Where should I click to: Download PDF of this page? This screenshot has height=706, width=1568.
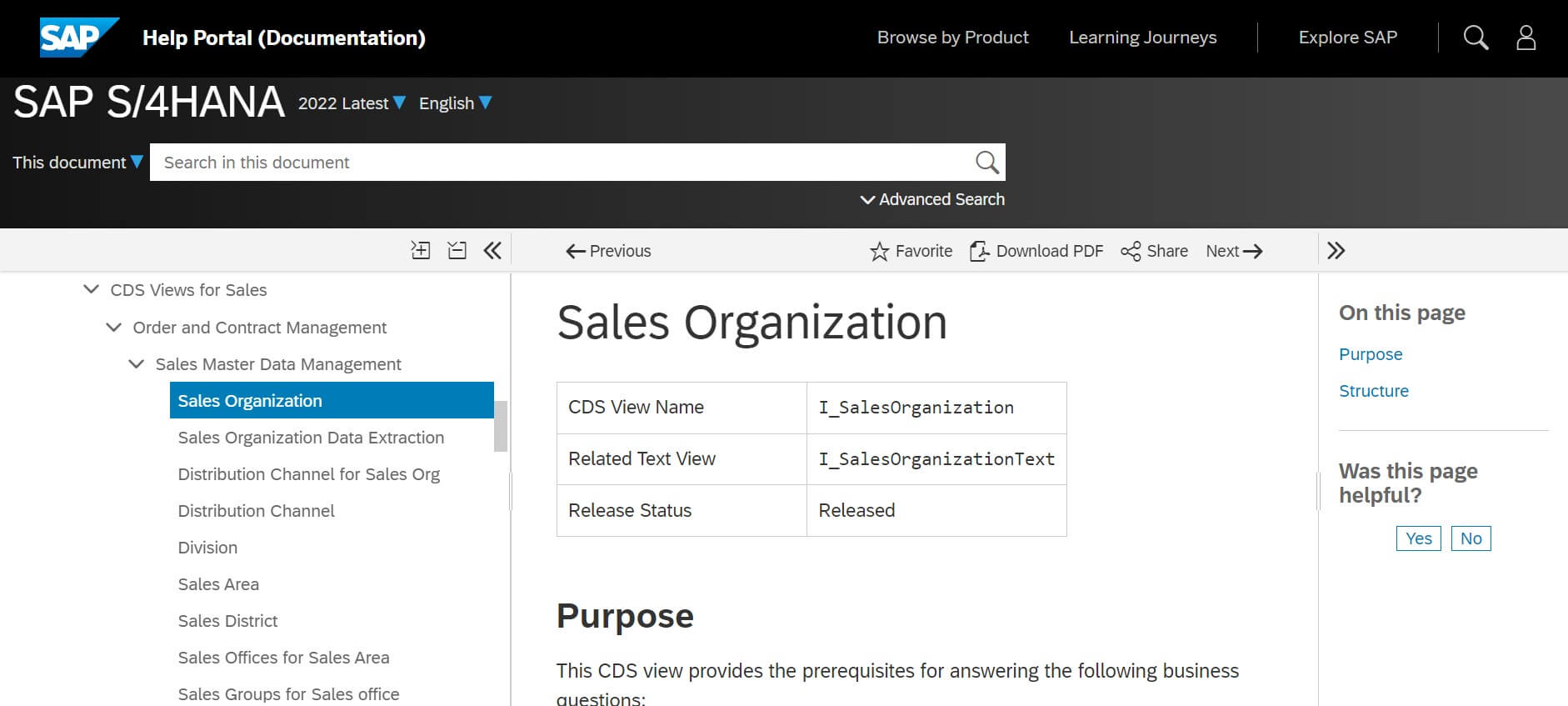(1036, 251)
